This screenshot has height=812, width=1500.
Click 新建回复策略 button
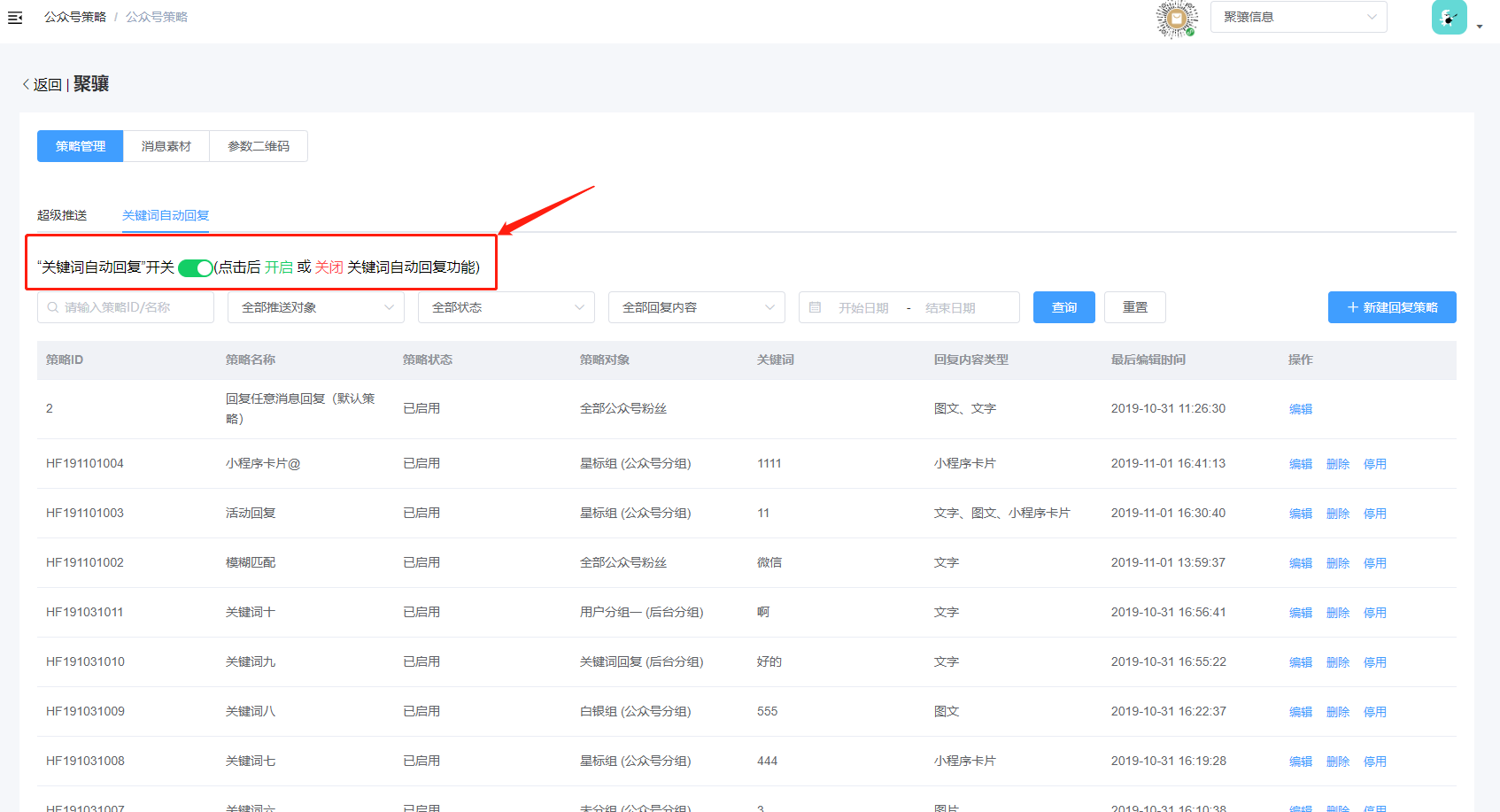(x=1392, y=307)
